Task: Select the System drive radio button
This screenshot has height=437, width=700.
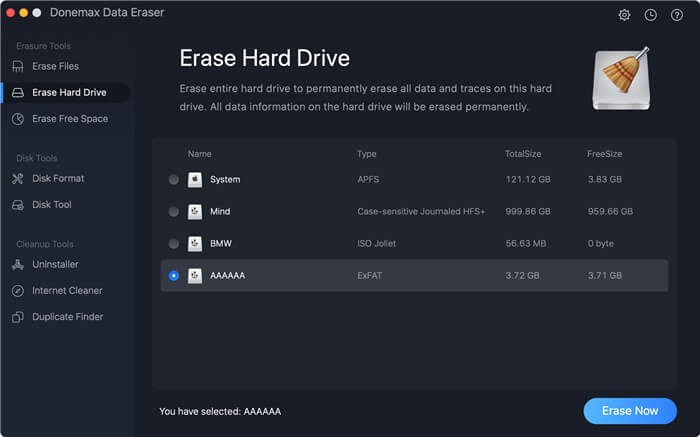Action: point(174,179)
